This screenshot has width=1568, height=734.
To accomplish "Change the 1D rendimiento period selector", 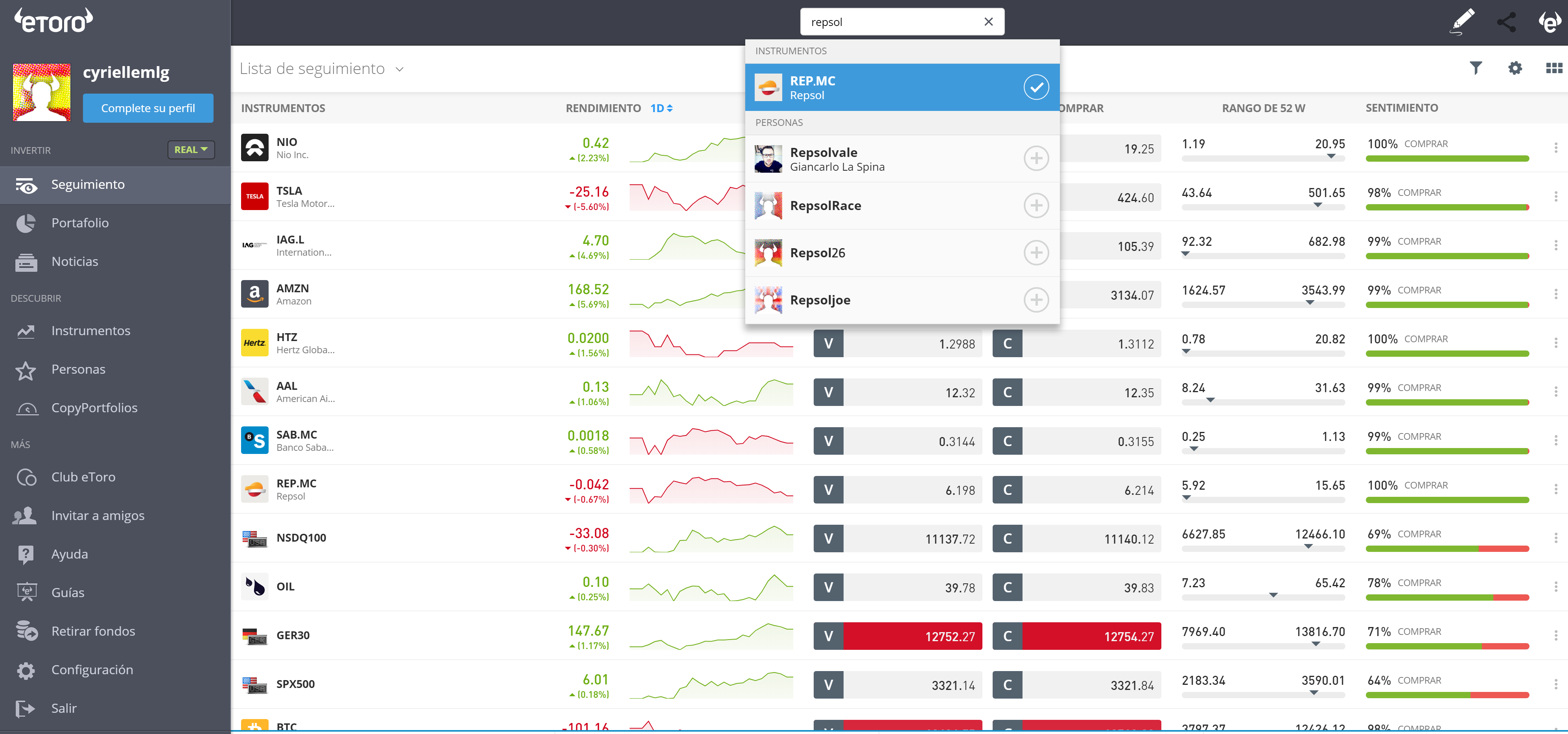I will point(661,108).
